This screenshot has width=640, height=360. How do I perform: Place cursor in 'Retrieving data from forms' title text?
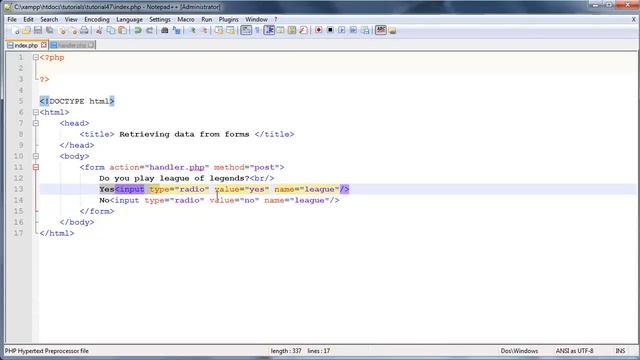click(x=184, y=134)
